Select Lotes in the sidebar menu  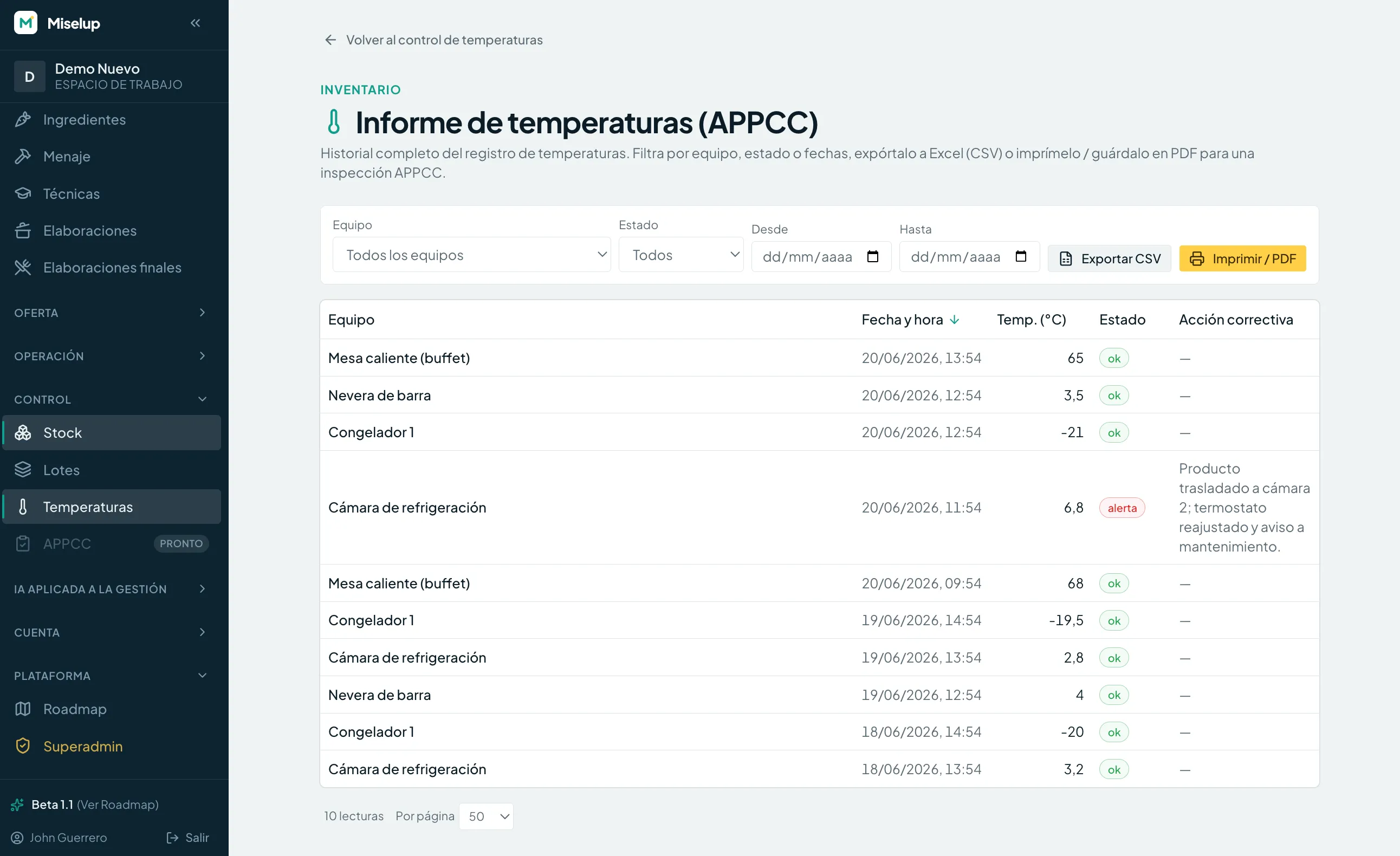[x=112, y=470]
